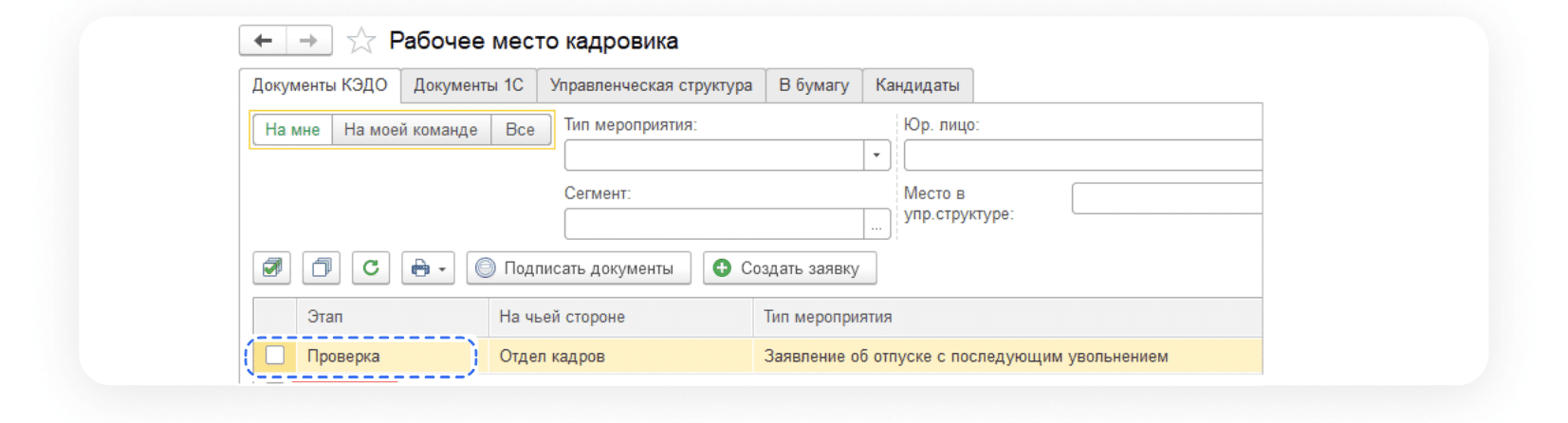The image size is (1568, 423).
Task: Open the Кандидаты tab
Action: point(917,85)
